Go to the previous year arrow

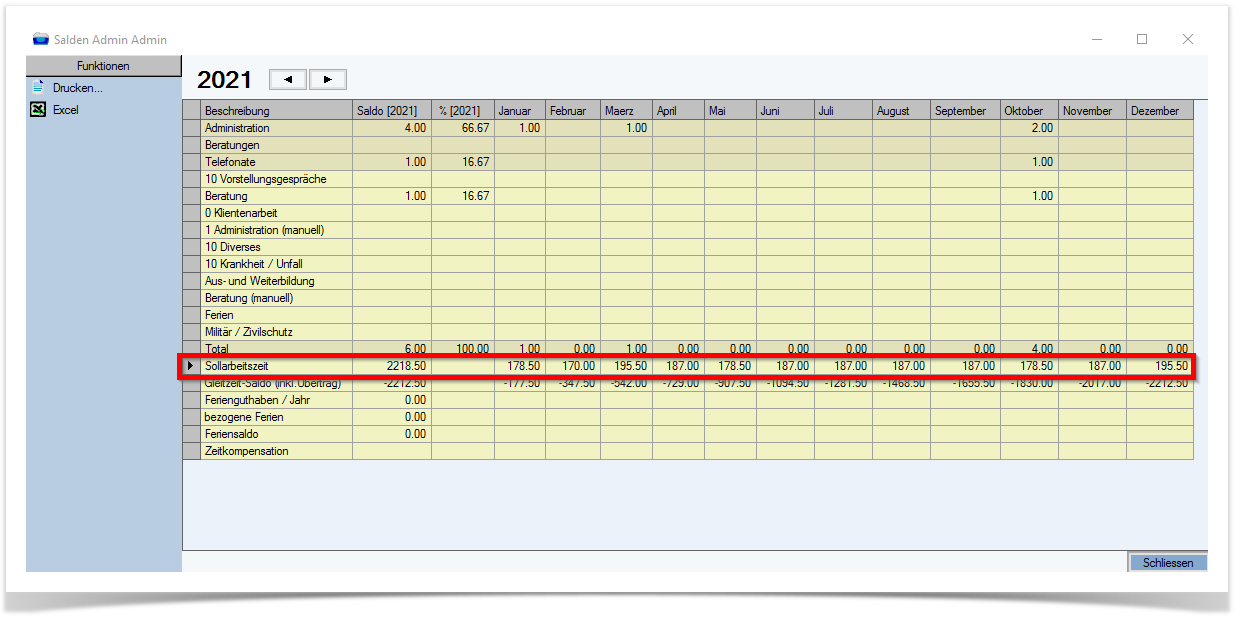[289, 79]
